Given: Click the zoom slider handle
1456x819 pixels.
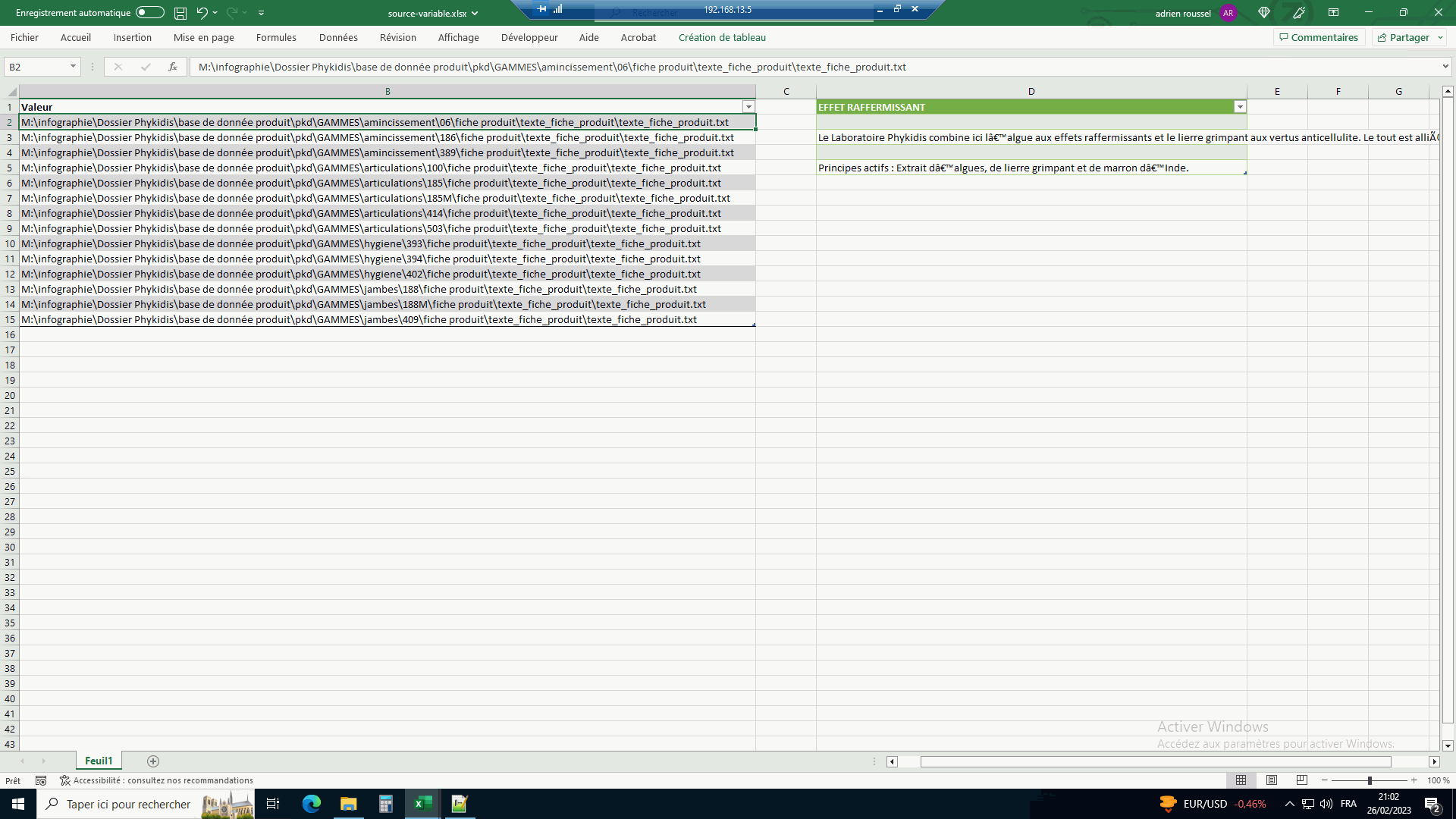Looking at the screenshot, I should click(1370, 780).
